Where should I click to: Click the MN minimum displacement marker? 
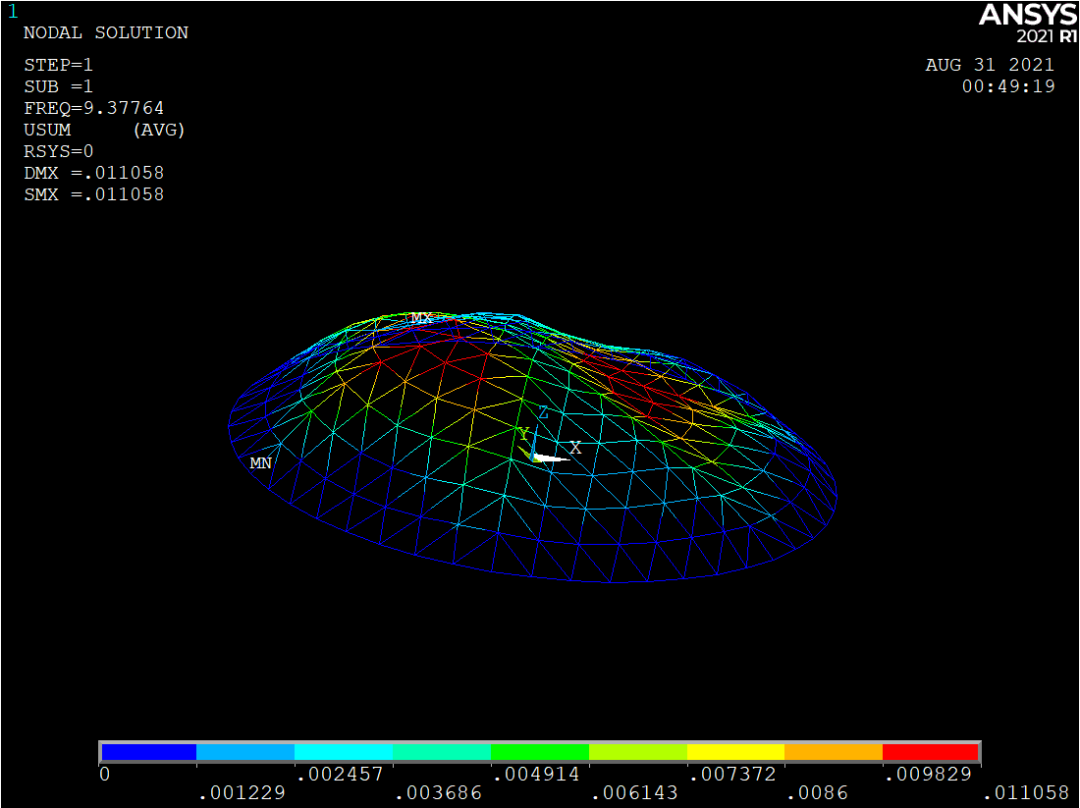[260, 463]
